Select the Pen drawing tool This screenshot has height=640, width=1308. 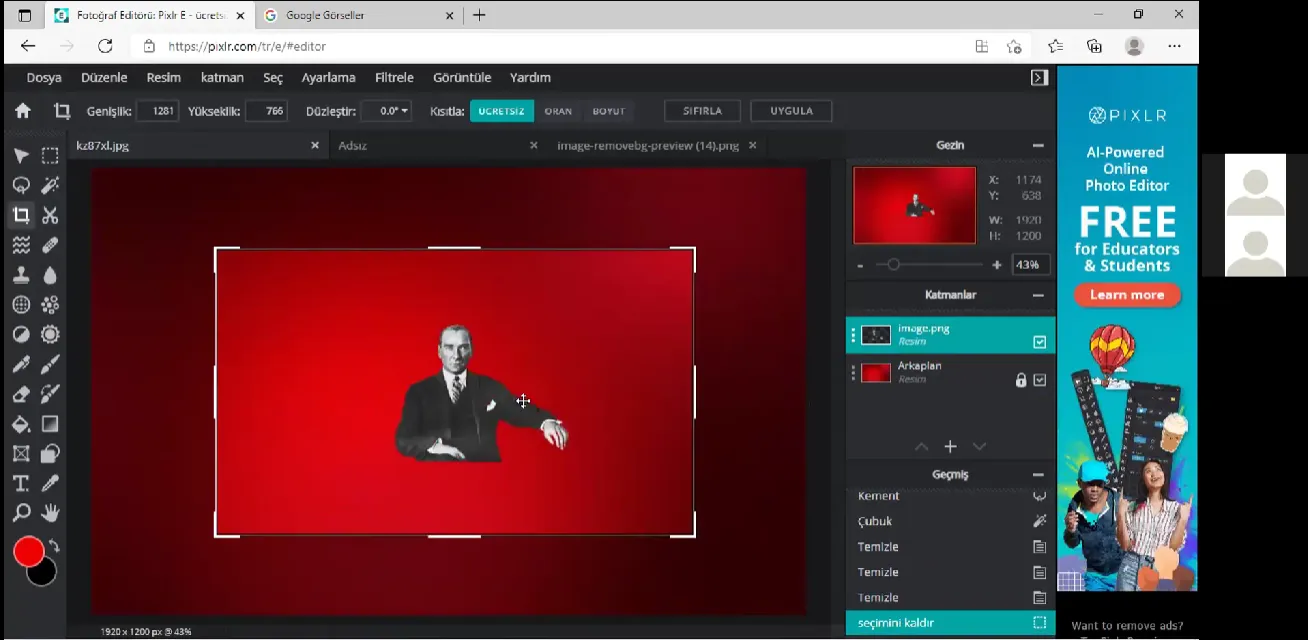[21, 364]
